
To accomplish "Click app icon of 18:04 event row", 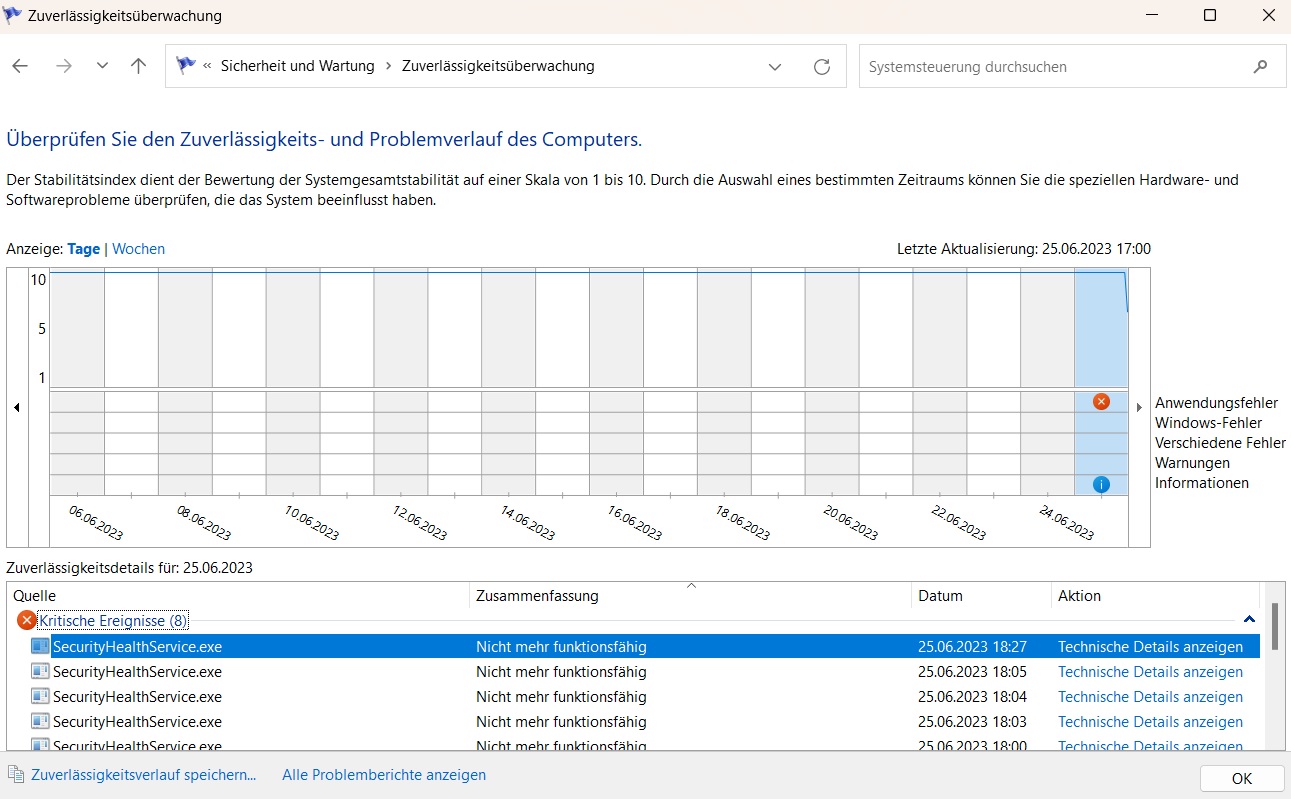I will tap(40, 696).
